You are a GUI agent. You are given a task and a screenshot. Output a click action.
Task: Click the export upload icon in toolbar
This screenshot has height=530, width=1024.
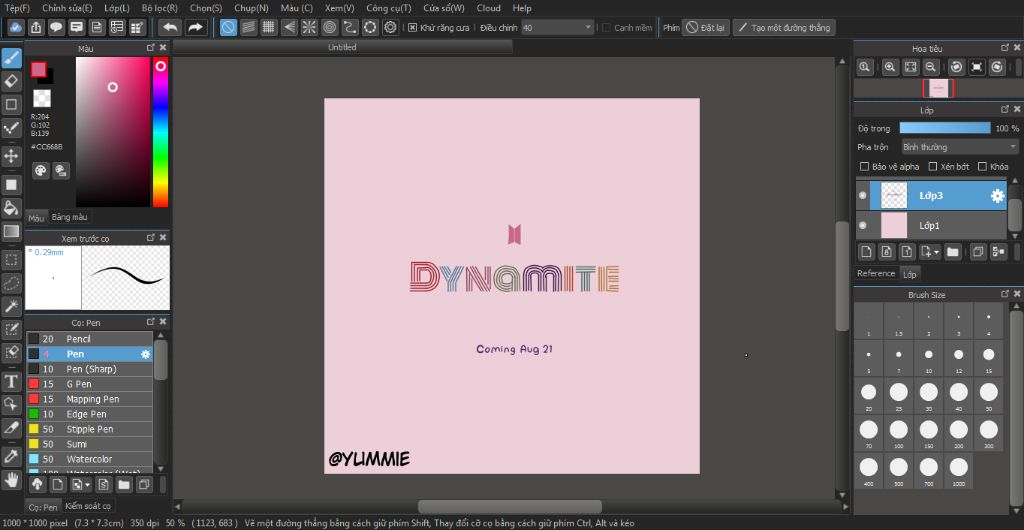click(37, 27)
